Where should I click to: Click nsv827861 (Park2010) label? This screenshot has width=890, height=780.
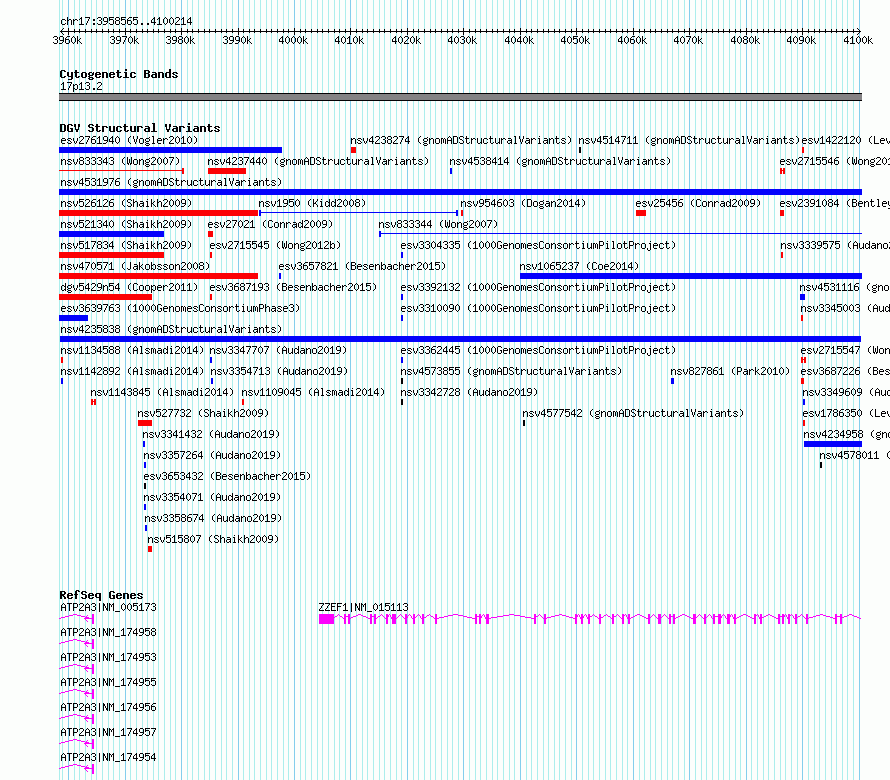[x=730, y=371]
